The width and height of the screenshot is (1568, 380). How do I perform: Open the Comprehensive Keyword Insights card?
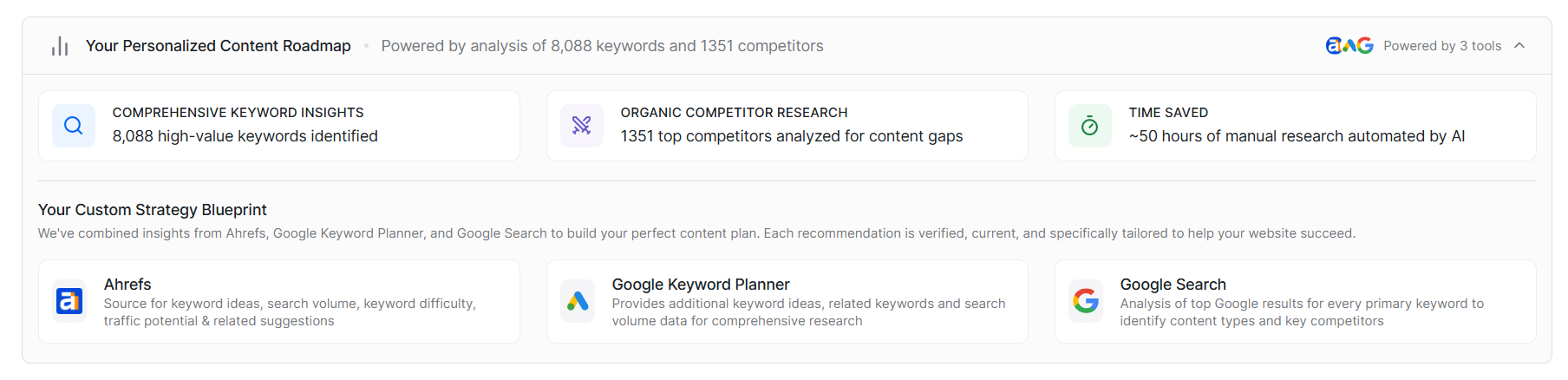[x=279, y=126]
